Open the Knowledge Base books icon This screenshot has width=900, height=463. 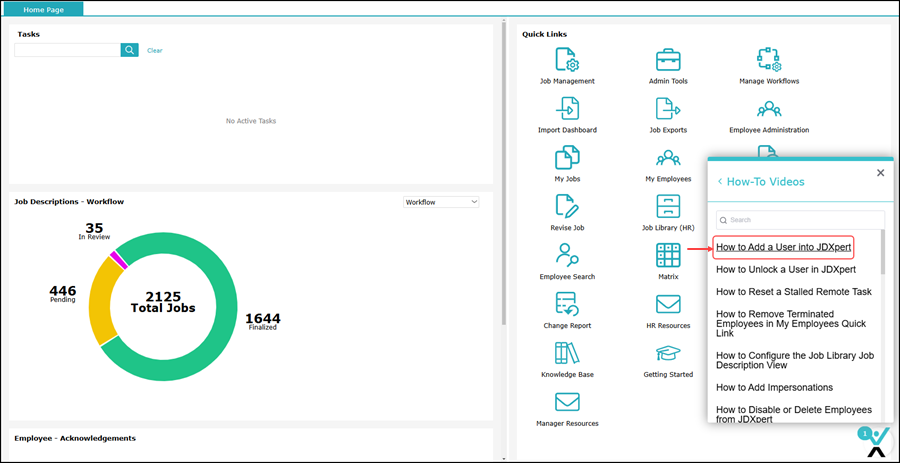[567, 353]
